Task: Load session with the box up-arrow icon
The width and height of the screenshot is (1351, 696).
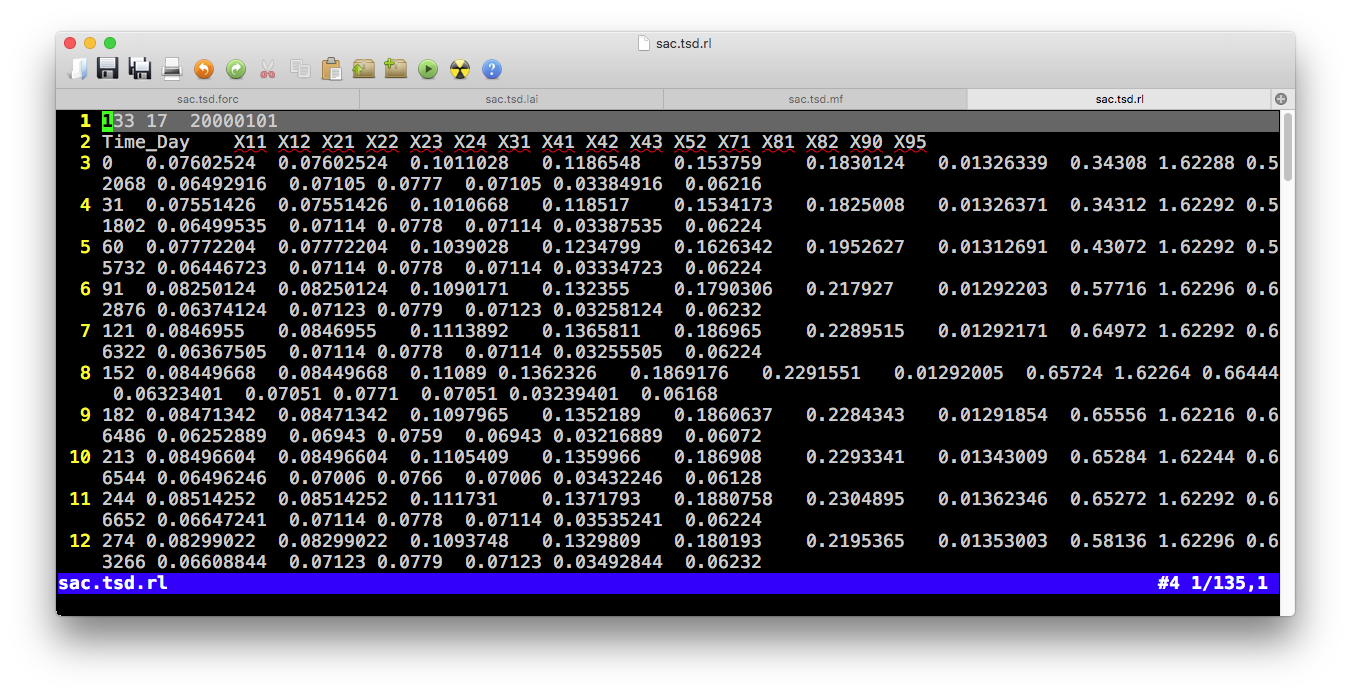Action: point(363,69)
